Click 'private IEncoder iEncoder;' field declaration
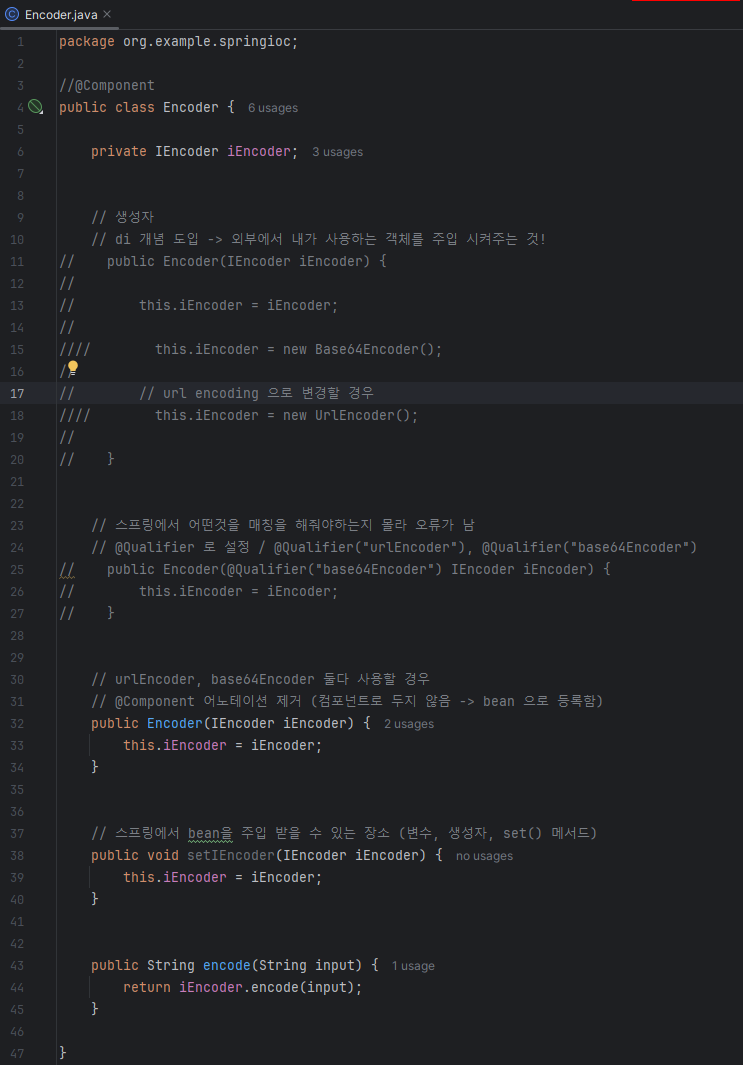This screenshot has height=1065, width=743. pos(194,151)
